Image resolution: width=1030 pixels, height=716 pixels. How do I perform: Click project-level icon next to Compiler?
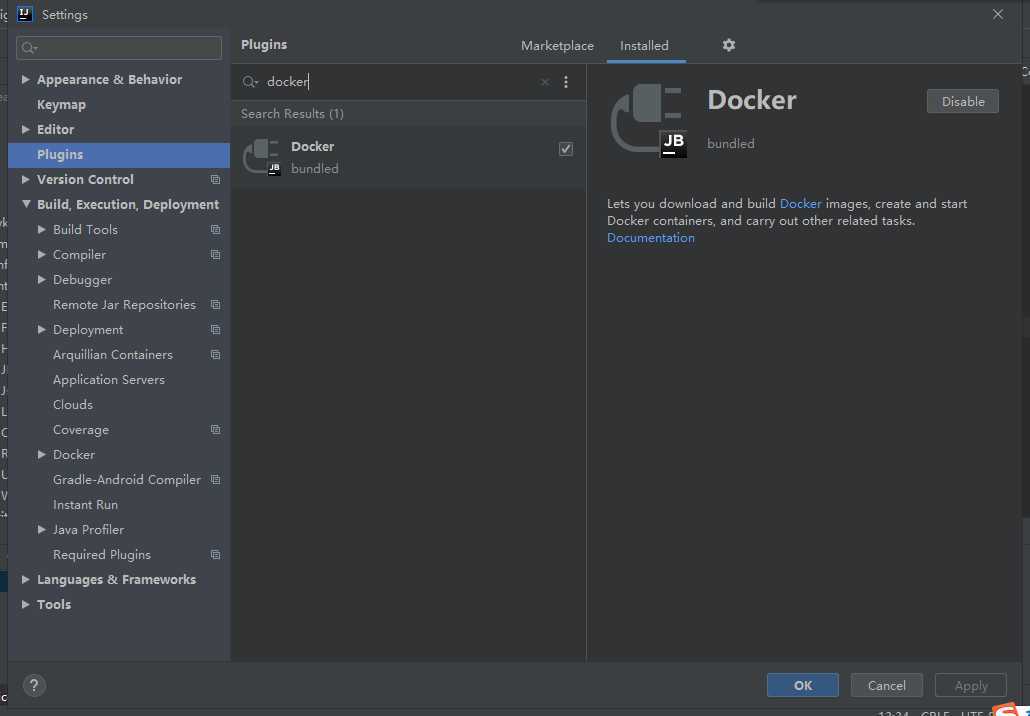pyautogui.click(x=215, y=254)
